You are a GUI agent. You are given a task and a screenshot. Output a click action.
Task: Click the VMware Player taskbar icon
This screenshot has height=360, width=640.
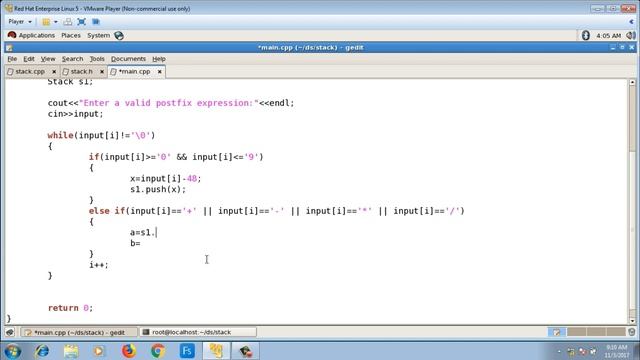(216, 351)
